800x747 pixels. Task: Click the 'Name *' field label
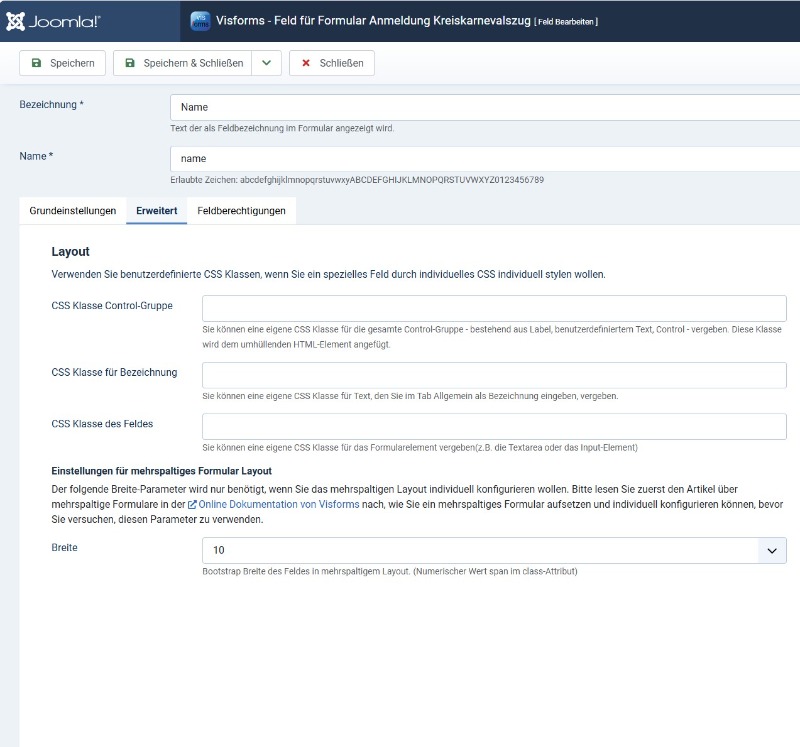pos(37,156)
